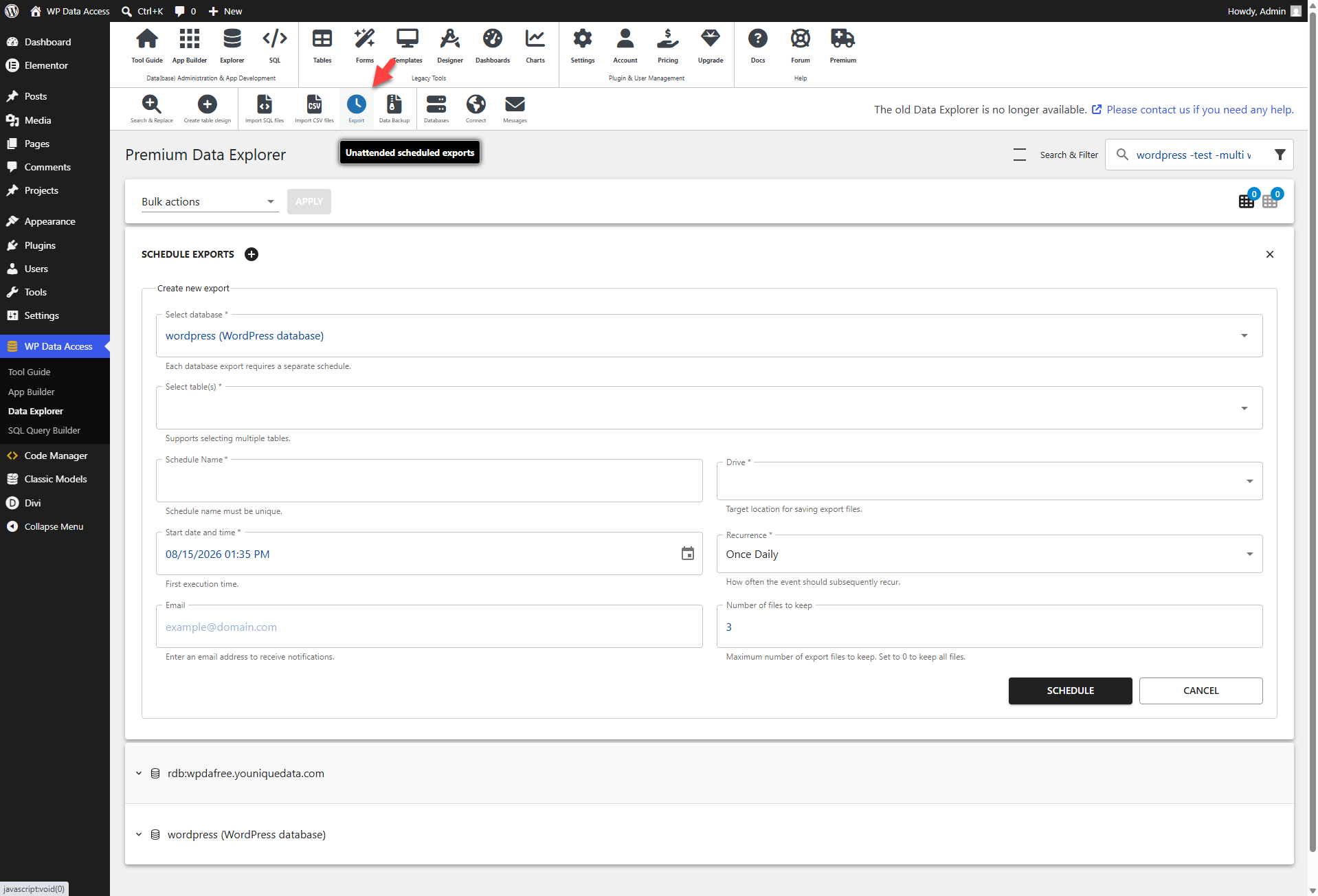Image resolution: width=1318 pixels, height=896 pixels.
Task: Open the Drive dropdown
Action: tap(990, 481)
